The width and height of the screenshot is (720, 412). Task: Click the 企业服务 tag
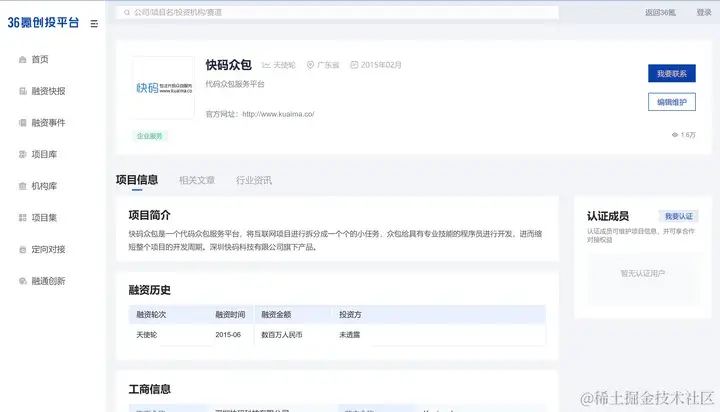point(150,136)
